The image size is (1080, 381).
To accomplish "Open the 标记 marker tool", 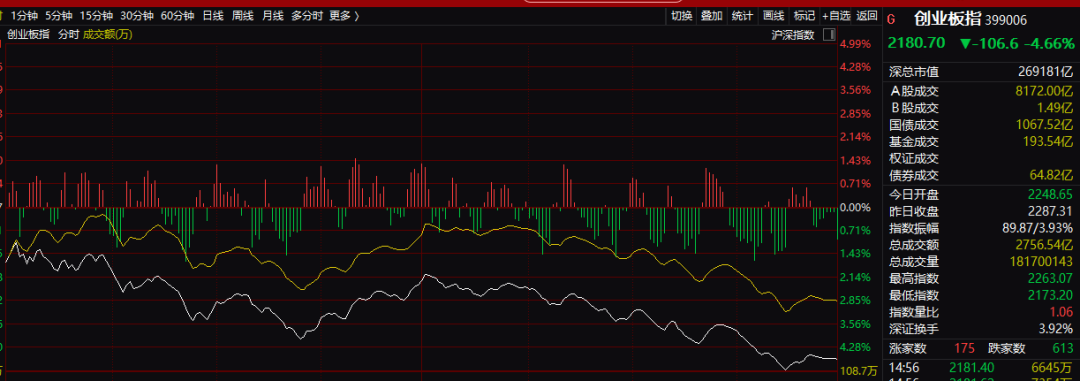I will tap(804, 16).
